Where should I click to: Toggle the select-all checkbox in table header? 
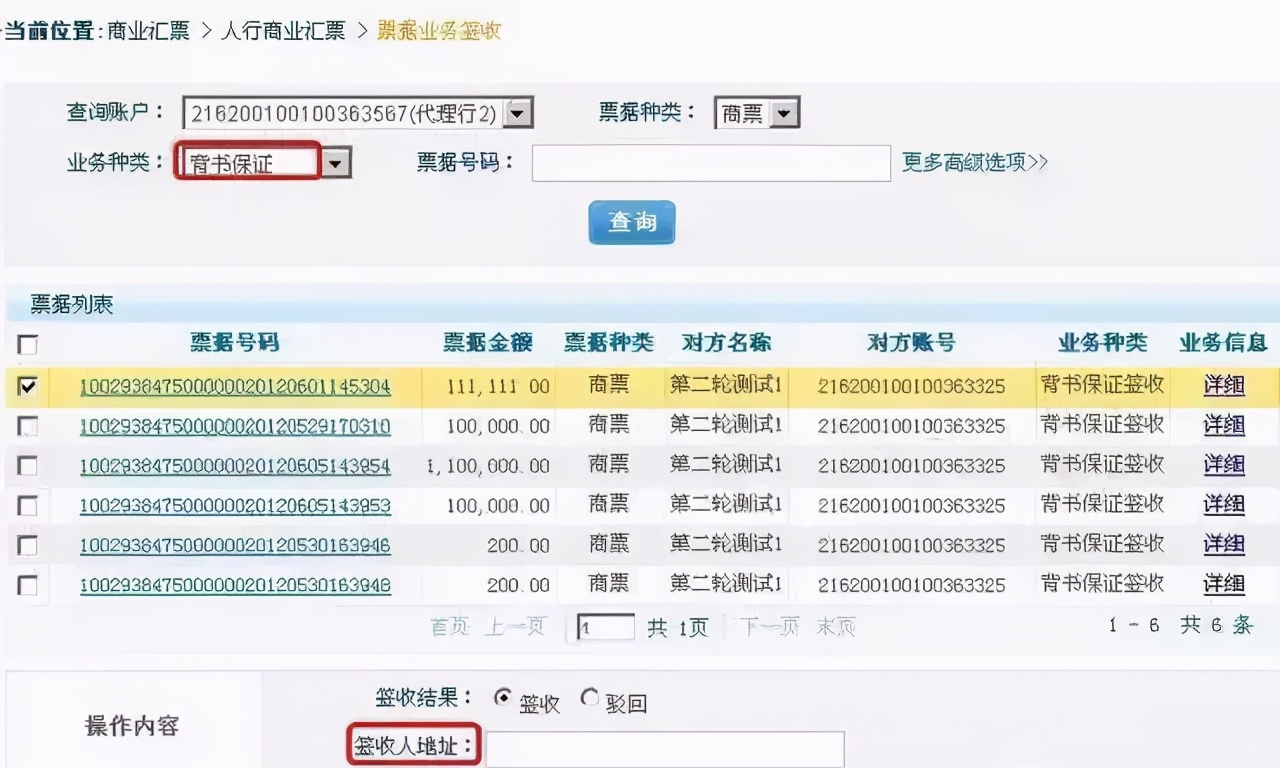(27, 343)
